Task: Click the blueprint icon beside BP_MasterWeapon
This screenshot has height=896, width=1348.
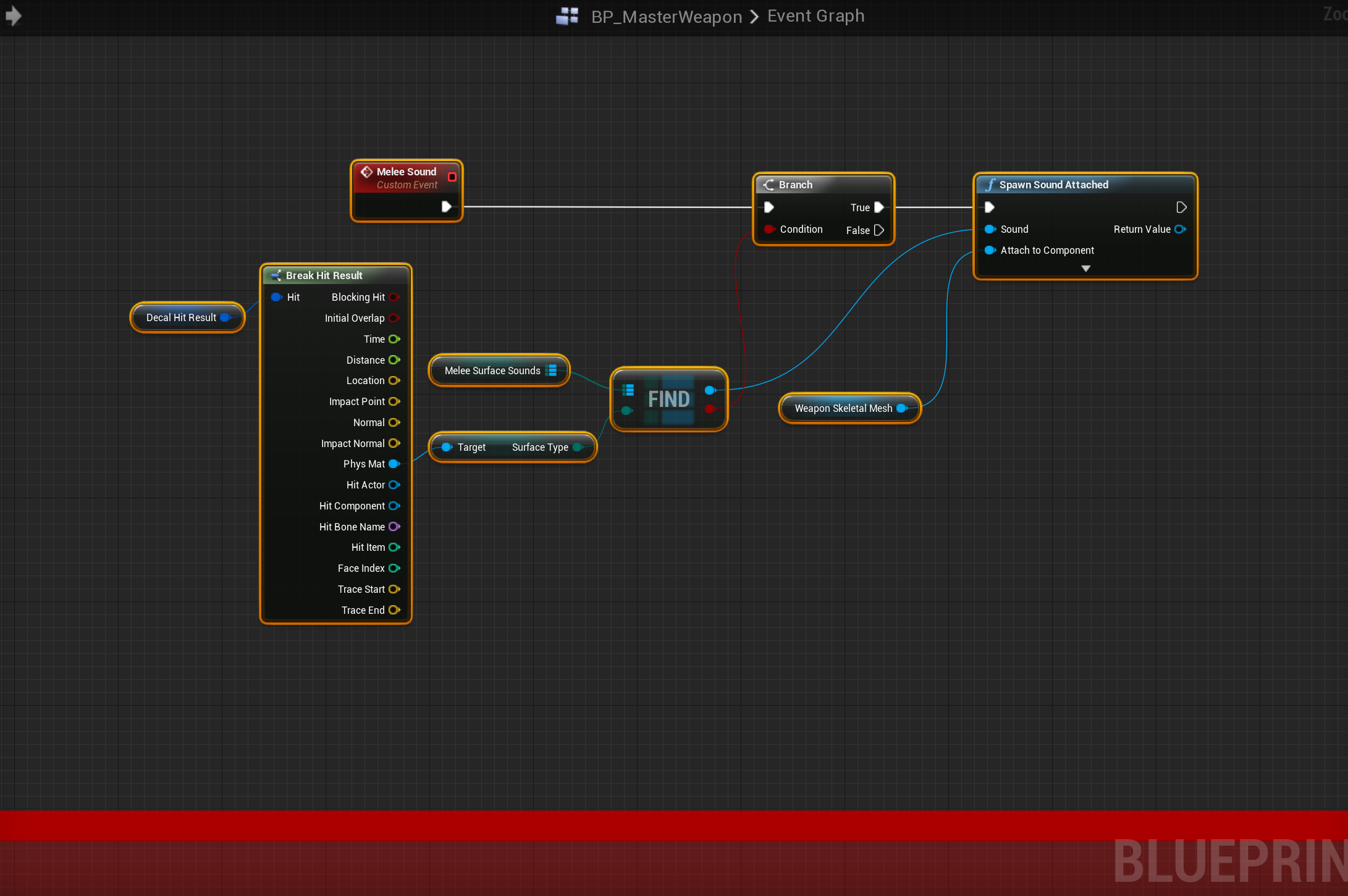Action: click(567, 16)
